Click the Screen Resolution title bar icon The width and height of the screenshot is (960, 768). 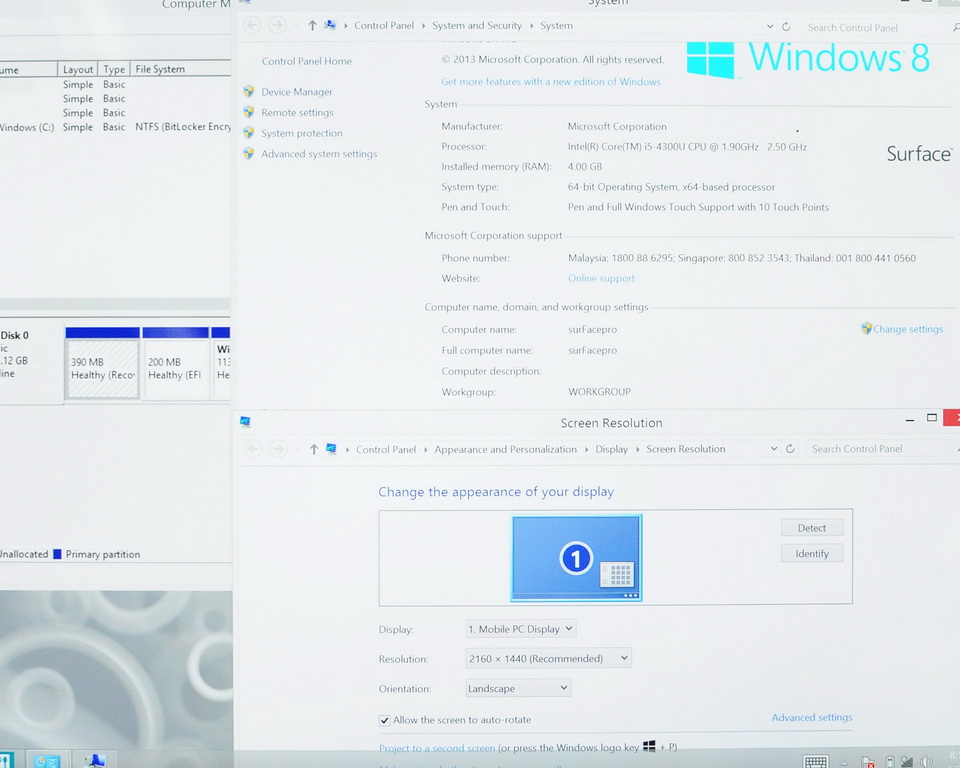tap(245, 422)
